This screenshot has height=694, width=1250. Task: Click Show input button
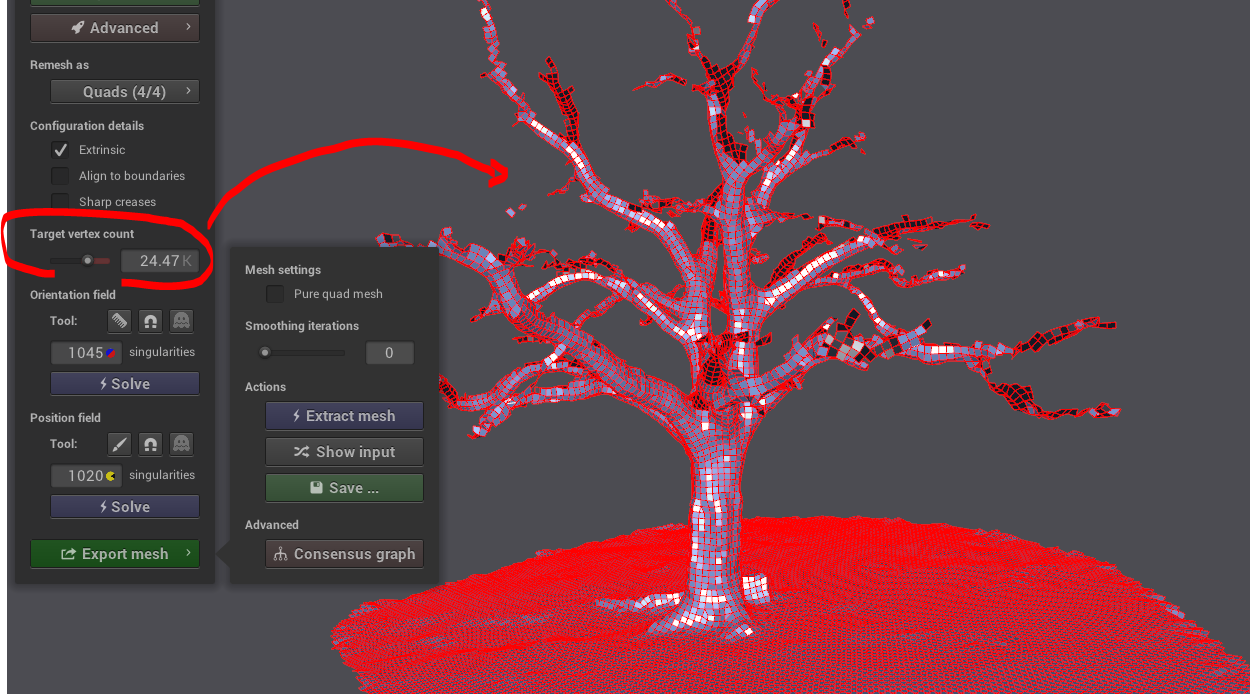[x=344, y=452]
